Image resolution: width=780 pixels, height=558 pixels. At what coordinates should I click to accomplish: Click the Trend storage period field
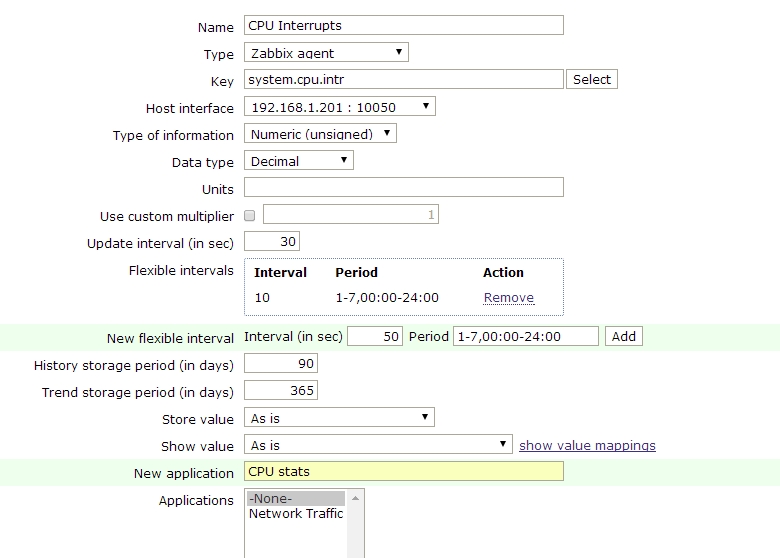281,390
